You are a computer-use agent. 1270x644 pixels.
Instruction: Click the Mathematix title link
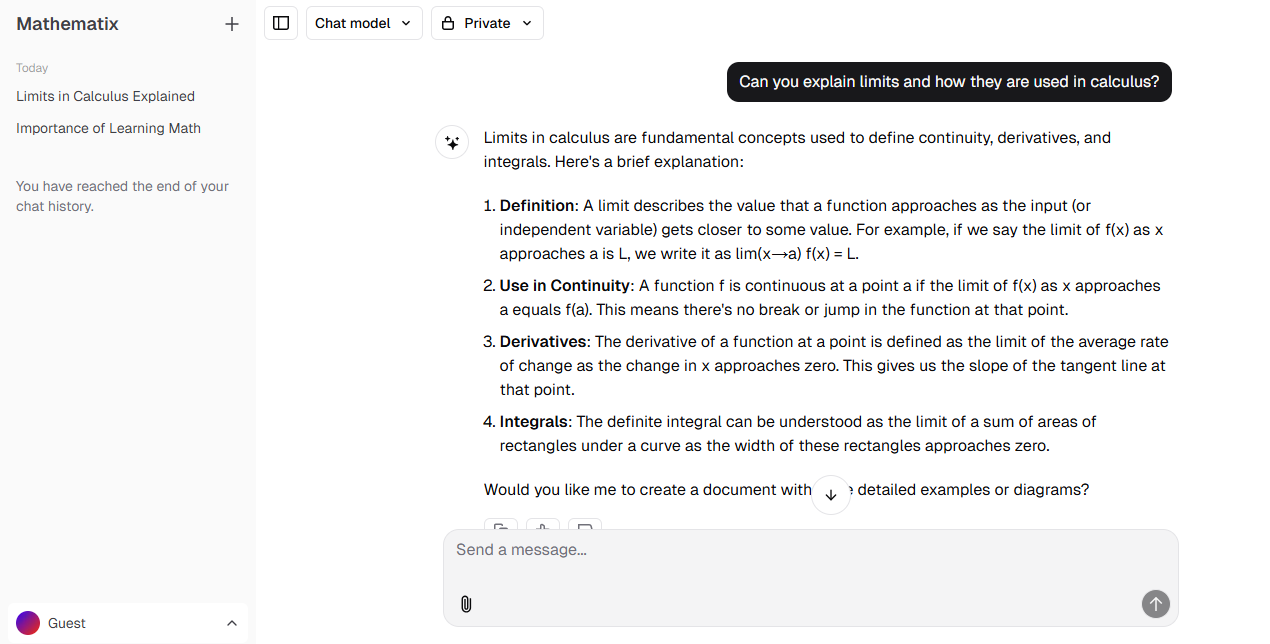coord(67,24)
